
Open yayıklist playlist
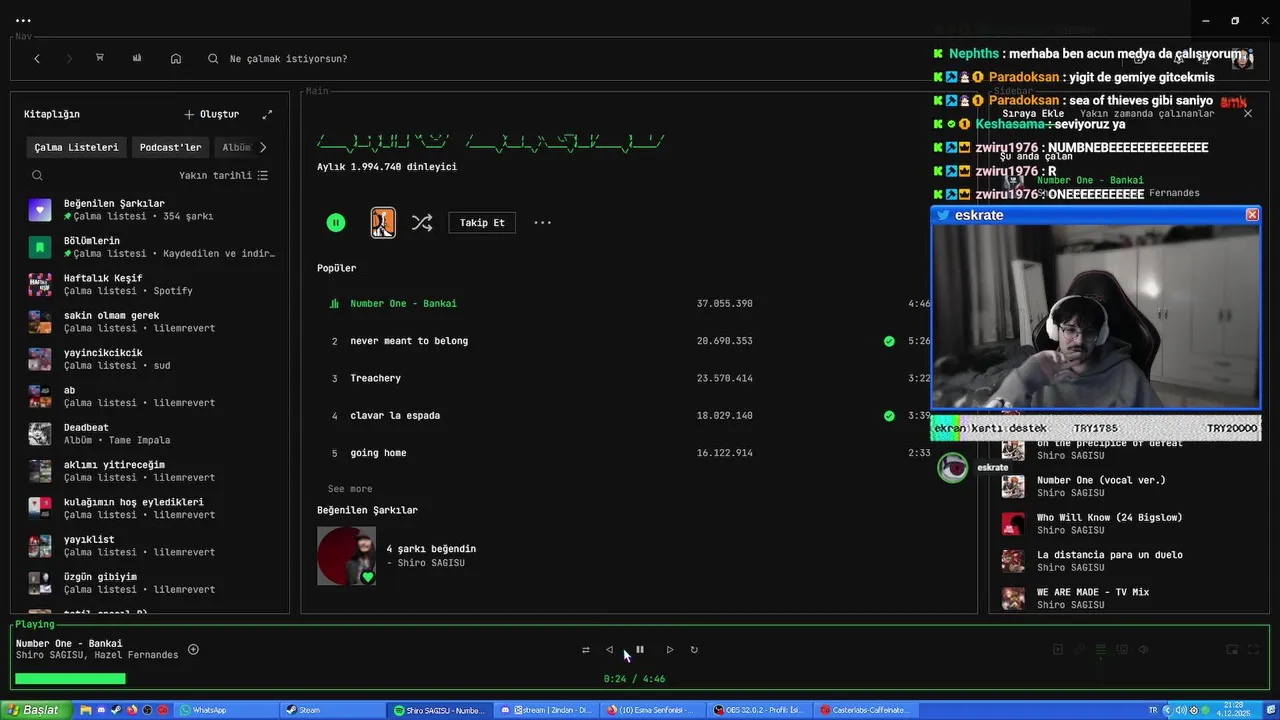point(150,546)
